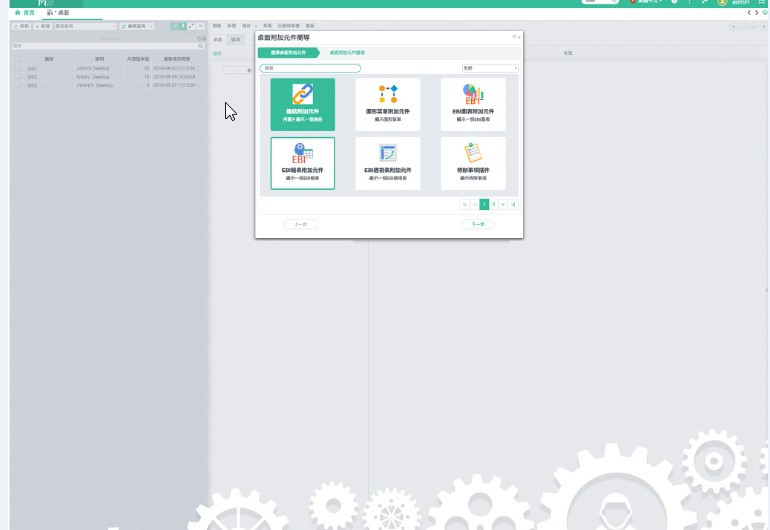Jump to last page of widgets

(513, 204)
